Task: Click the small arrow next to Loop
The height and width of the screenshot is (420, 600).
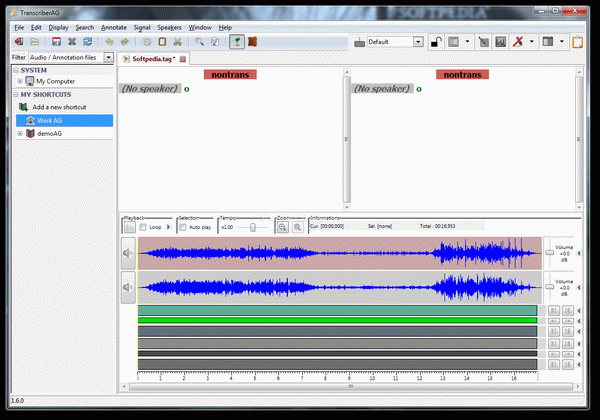Action: point(168,227)
